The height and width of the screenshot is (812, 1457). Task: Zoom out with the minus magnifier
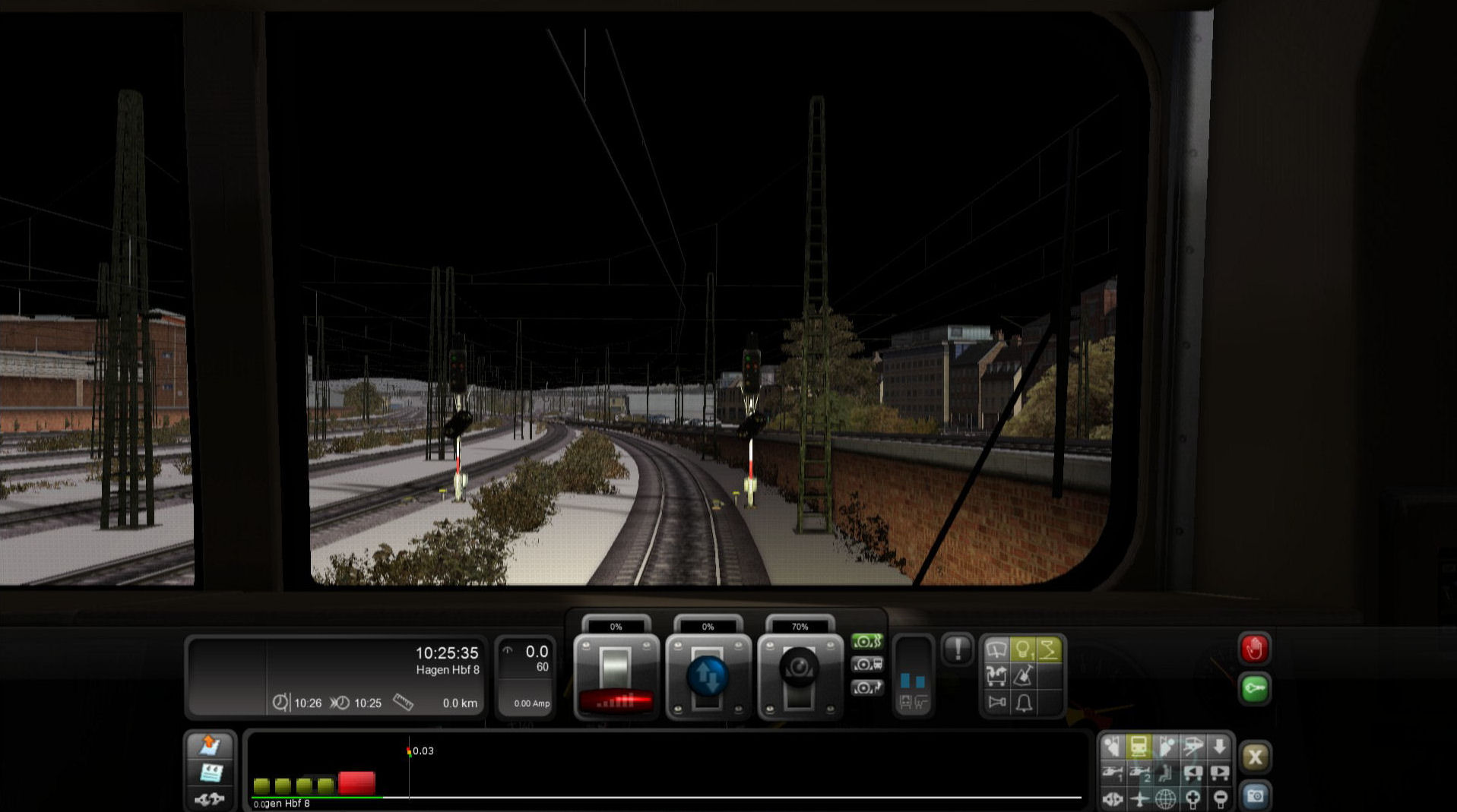(1219, 798)
